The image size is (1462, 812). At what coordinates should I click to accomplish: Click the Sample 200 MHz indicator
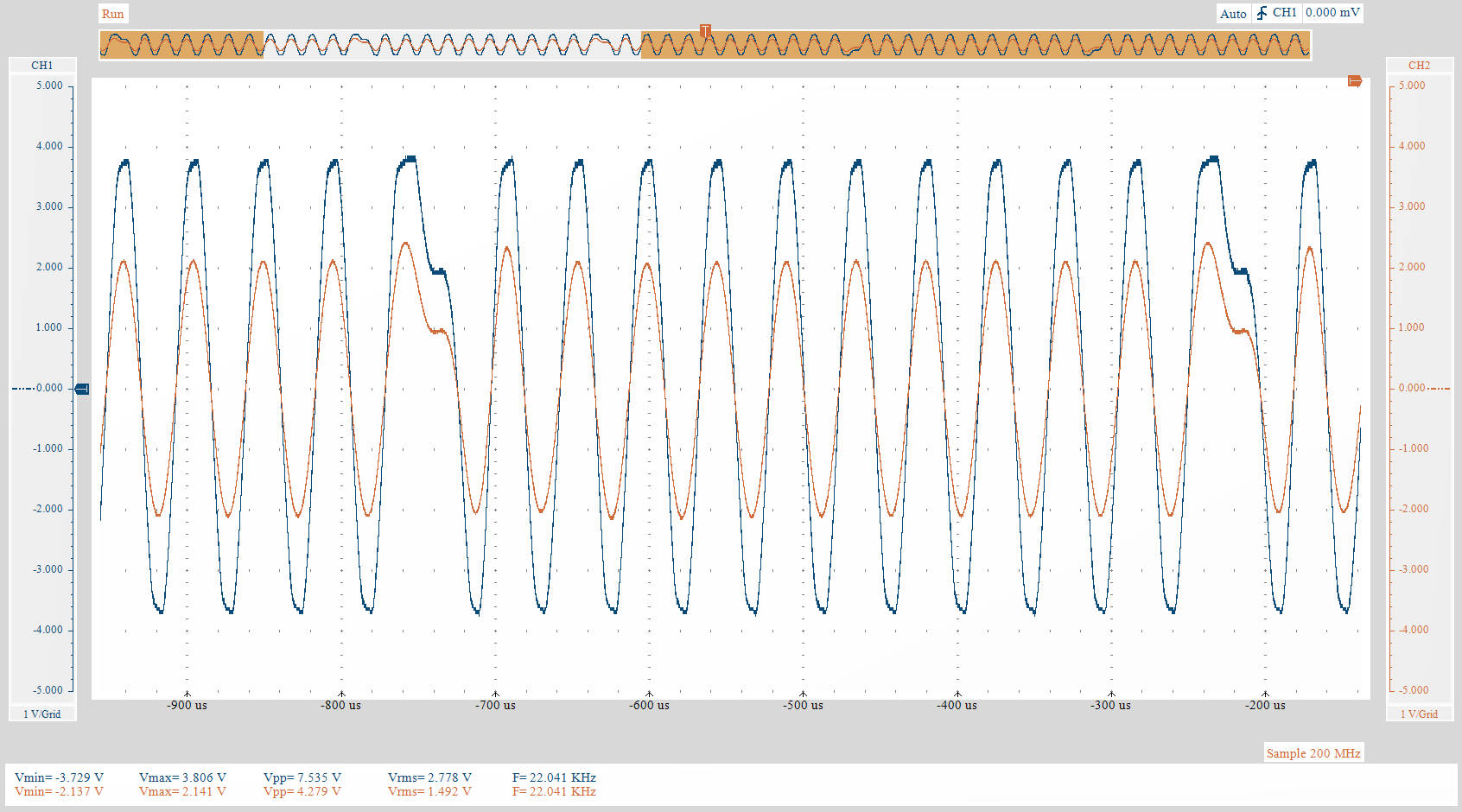tap(1313, 753)
